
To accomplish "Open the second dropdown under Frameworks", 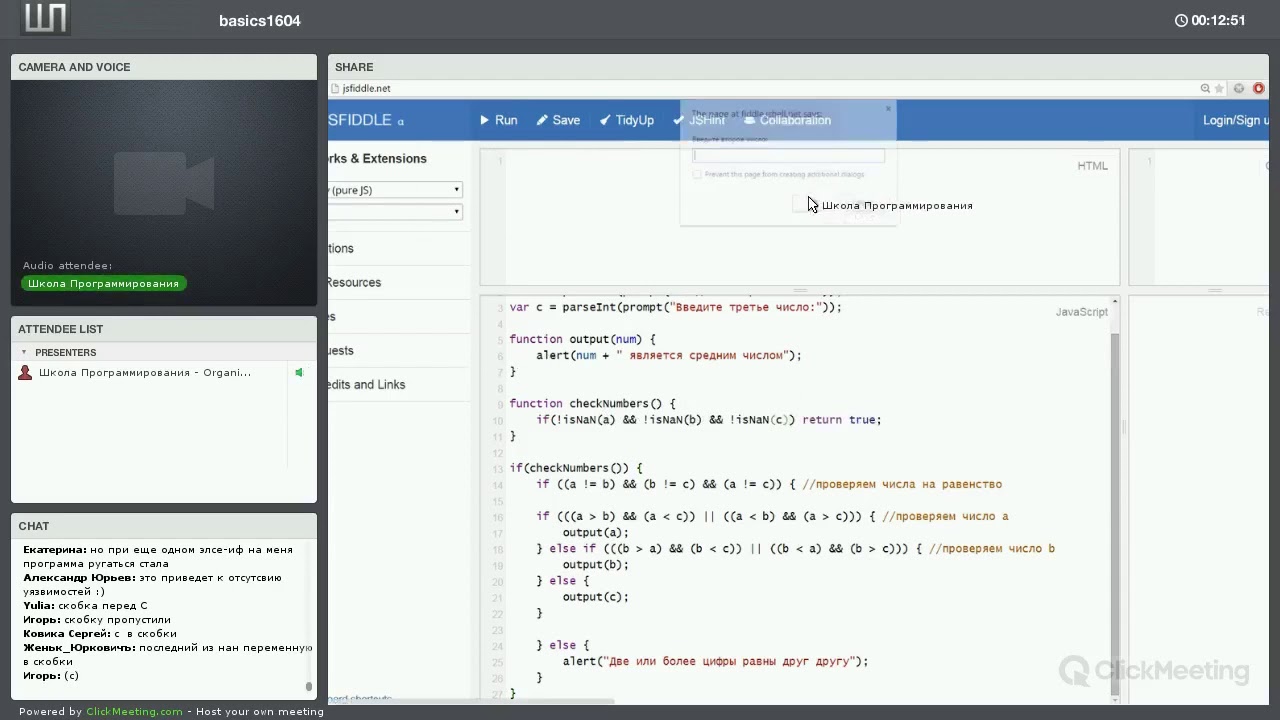I will coord(395,212).
